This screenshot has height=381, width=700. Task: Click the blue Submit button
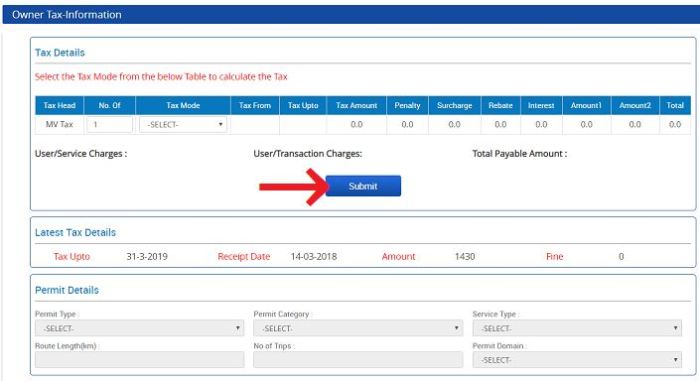[363, 186]
